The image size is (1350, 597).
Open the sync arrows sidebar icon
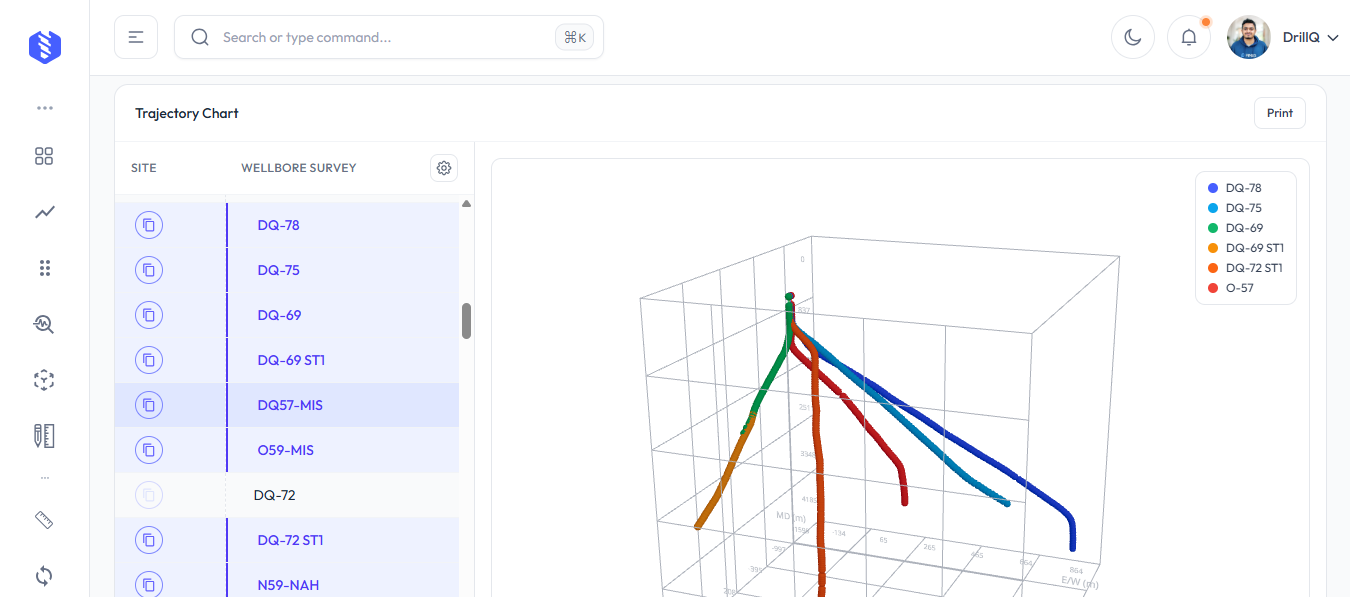point(44,576)
